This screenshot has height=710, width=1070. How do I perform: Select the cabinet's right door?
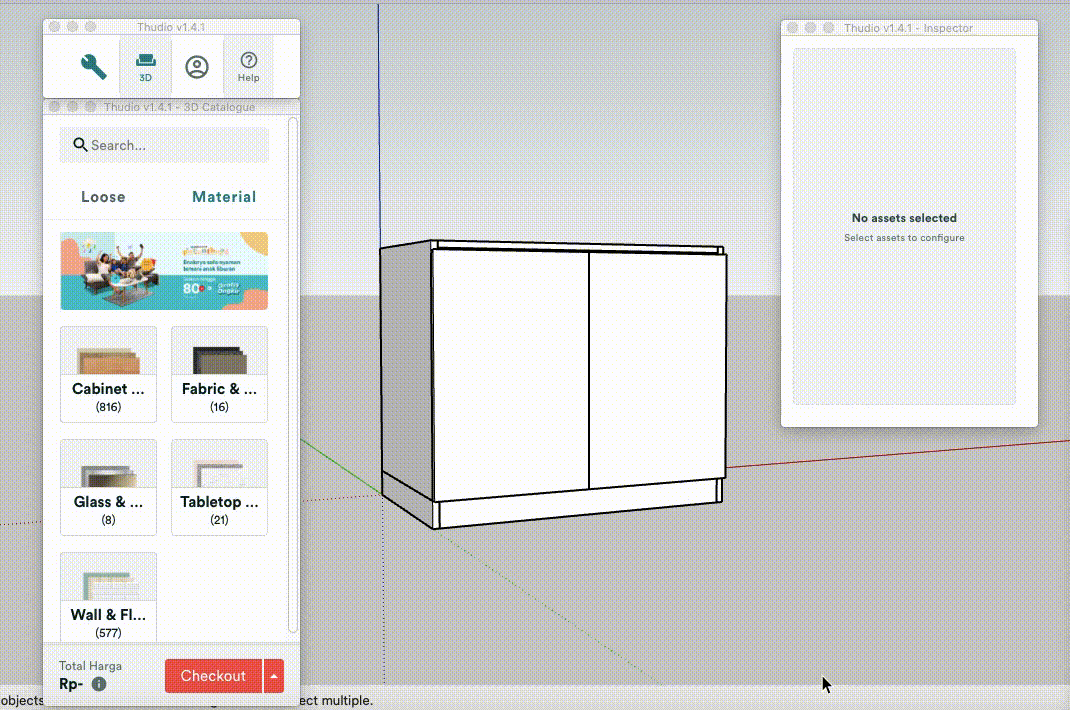tap(658, 369)
